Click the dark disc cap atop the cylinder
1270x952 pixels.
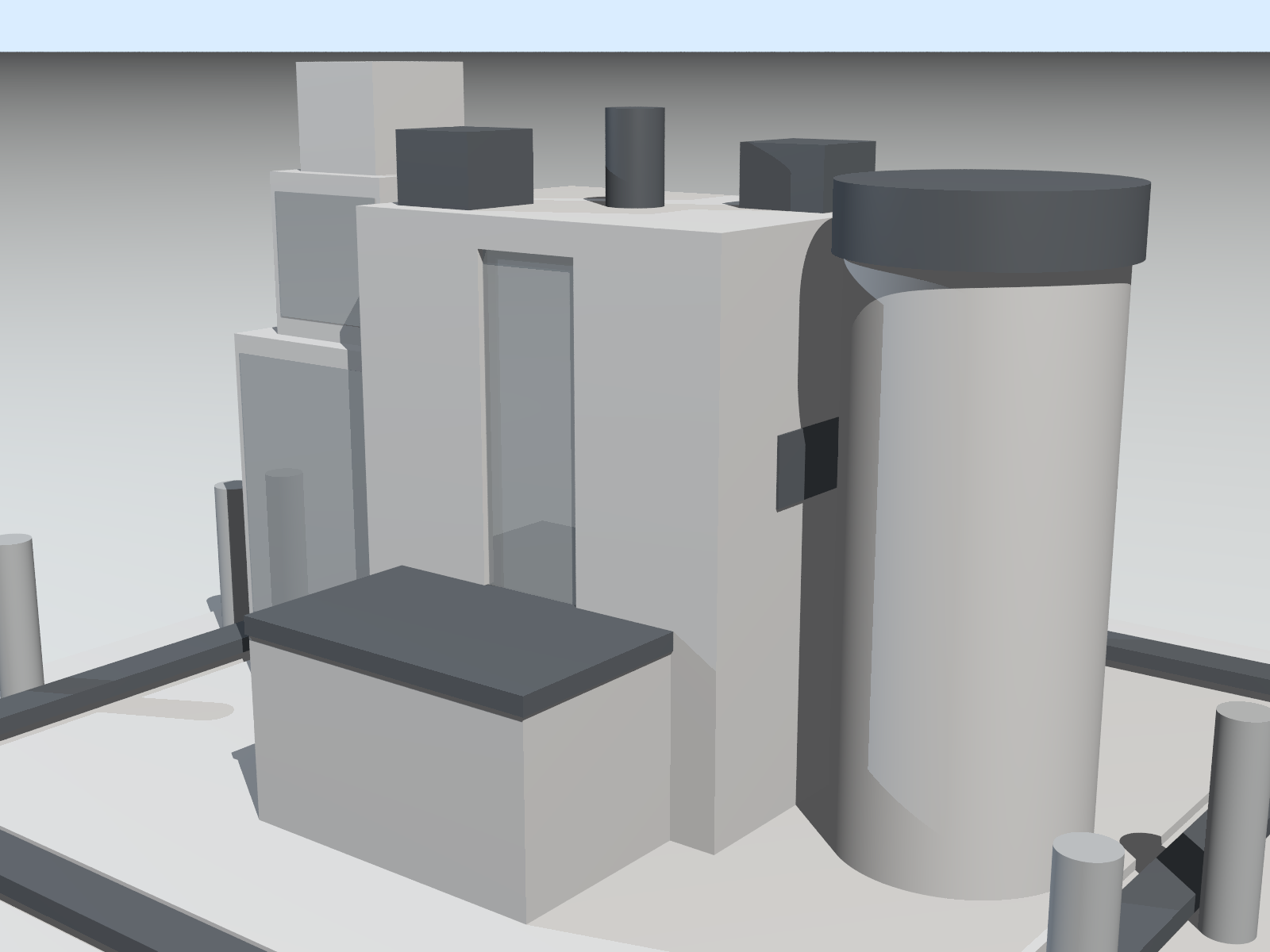(x=991, y=216)
